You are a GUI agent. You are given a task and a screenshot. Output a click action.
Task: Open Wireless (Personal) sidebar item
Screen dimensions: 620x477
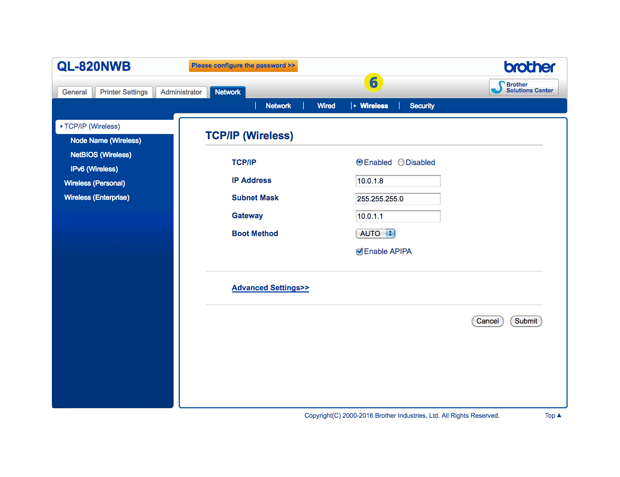95,184
